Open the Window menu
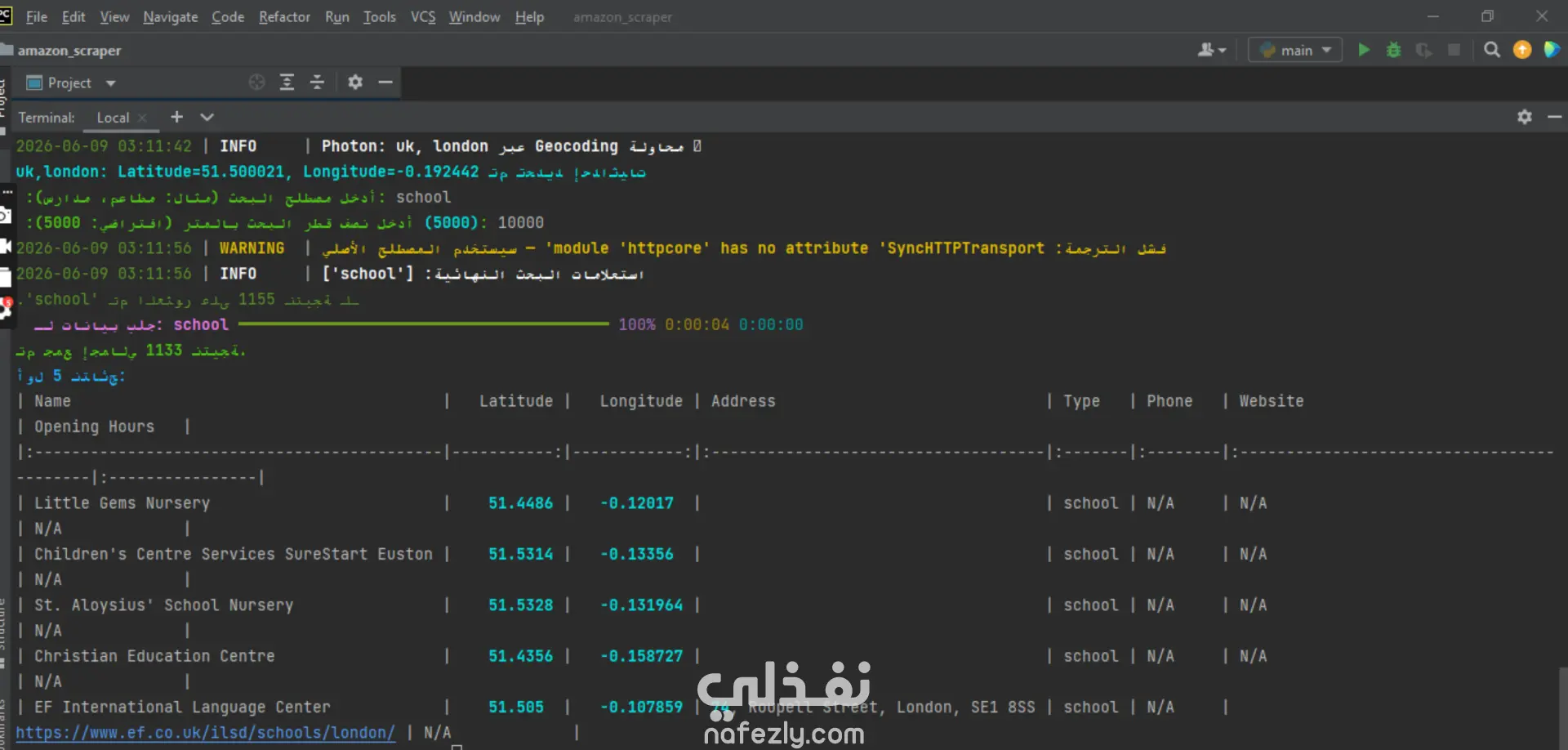The height and width of the screenshot is (750, 1568). pyautogui.click(x=474, y=16)
